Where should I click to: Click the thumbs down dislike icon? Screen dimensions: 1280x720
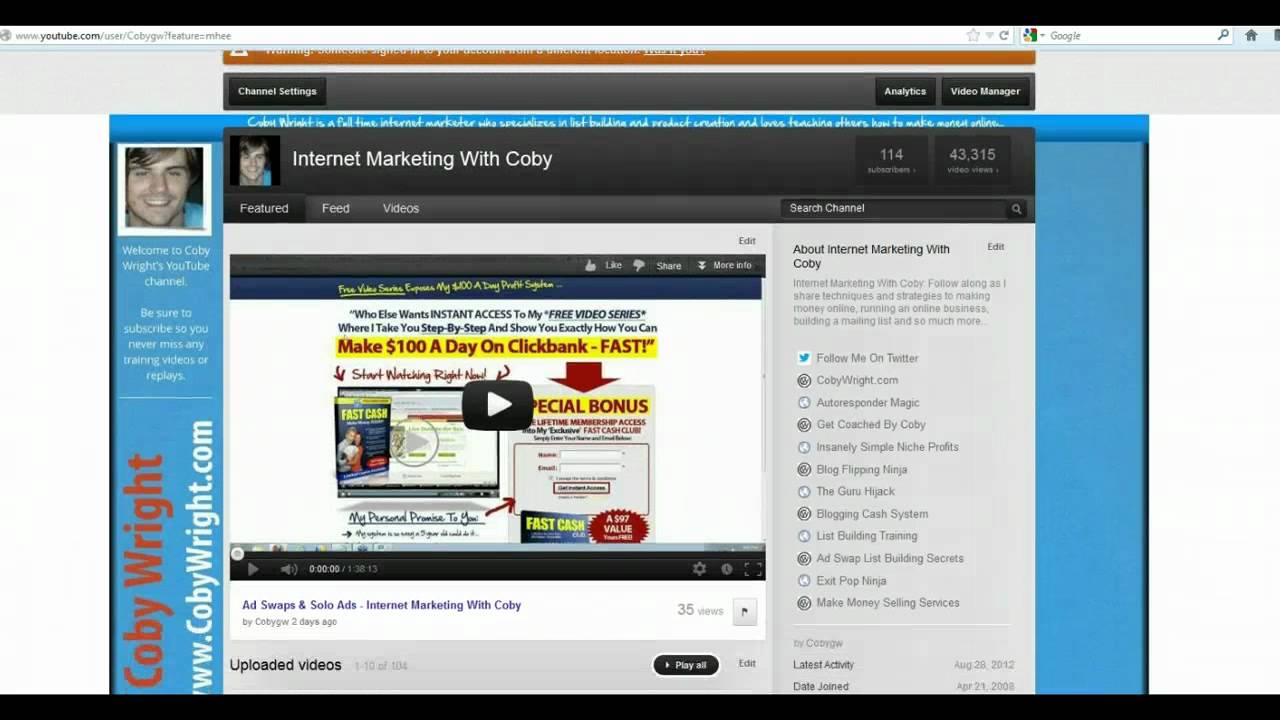coord(639,265)
